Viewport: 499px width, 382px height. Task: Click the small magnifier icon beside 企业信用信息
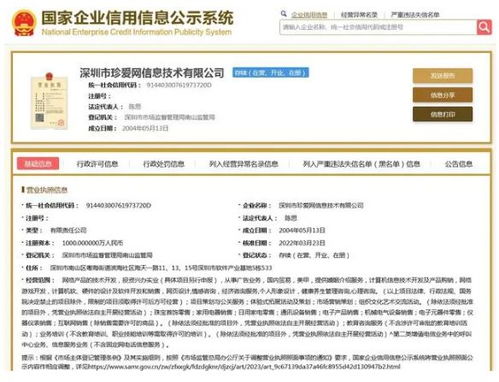[x=284, y=14]
